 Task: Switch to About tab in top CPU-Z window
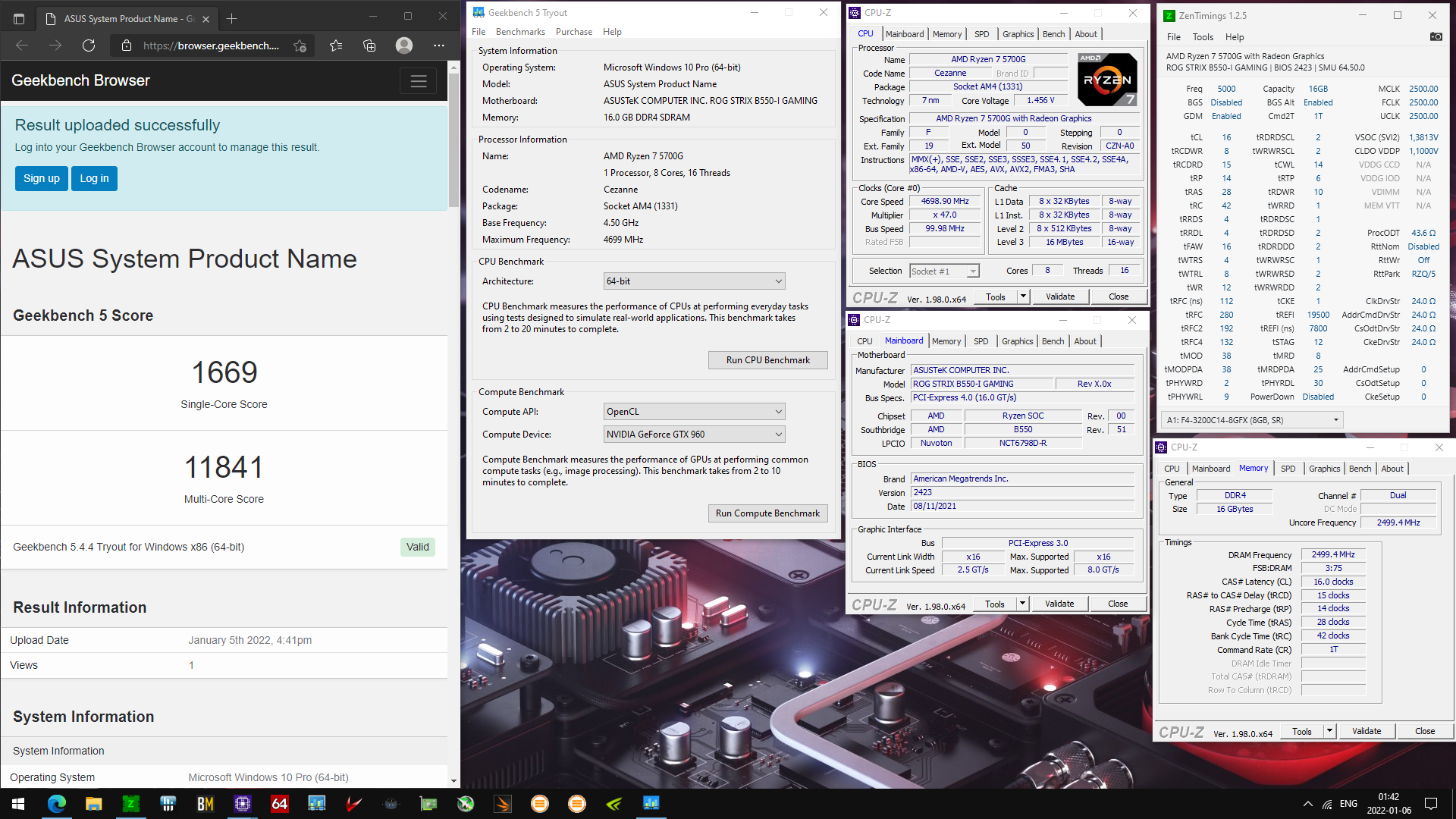pyautogui.click(x=1086, y=34)
